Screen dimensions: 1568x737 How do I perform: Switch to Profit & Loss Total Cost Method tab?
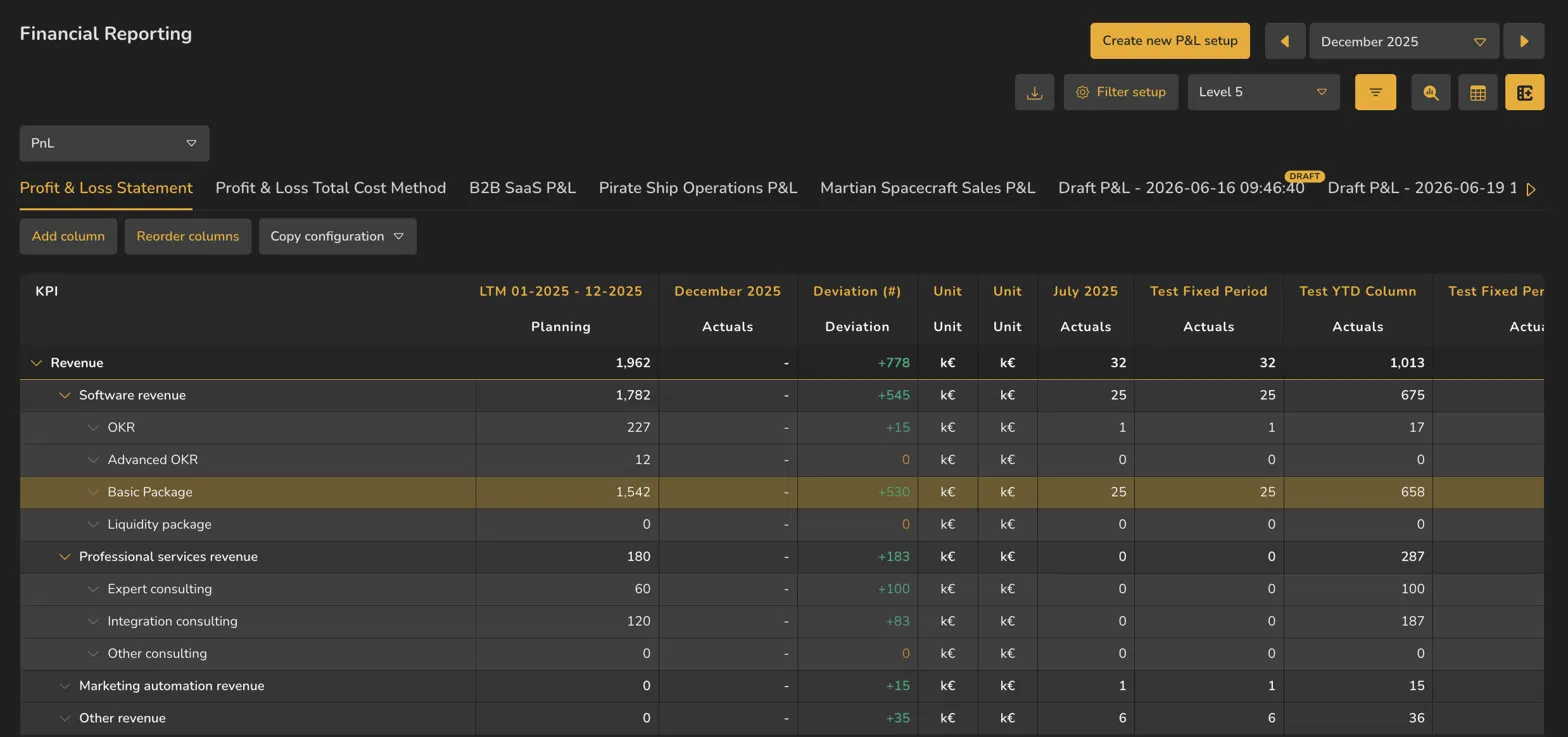[x=331, y=188]
